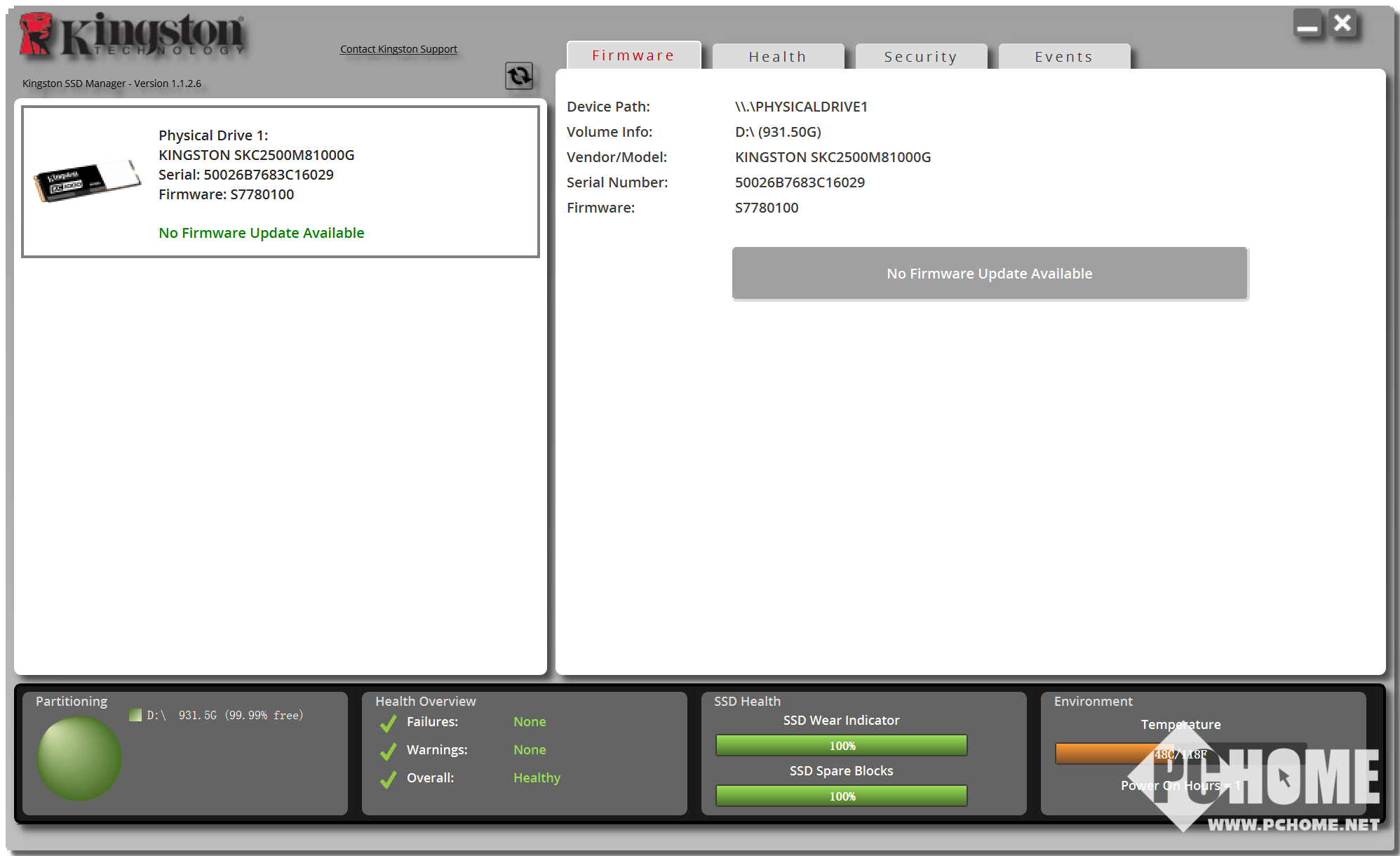Click the Kingston Technology logo

coord(133,34)
